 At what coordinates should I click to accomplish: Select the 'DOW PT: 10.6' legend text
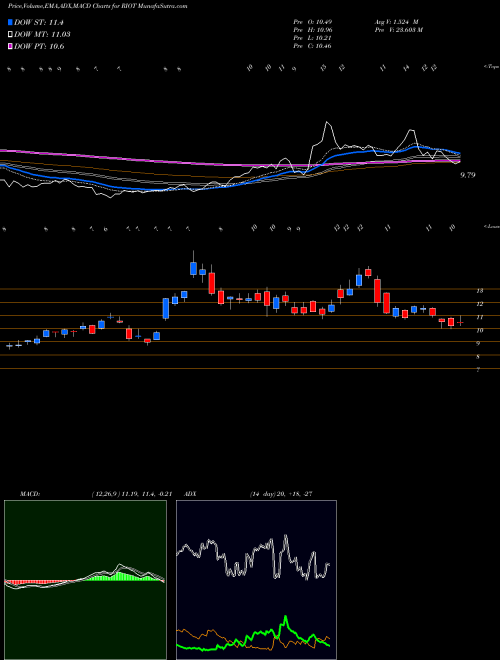[x=39, y=46]
